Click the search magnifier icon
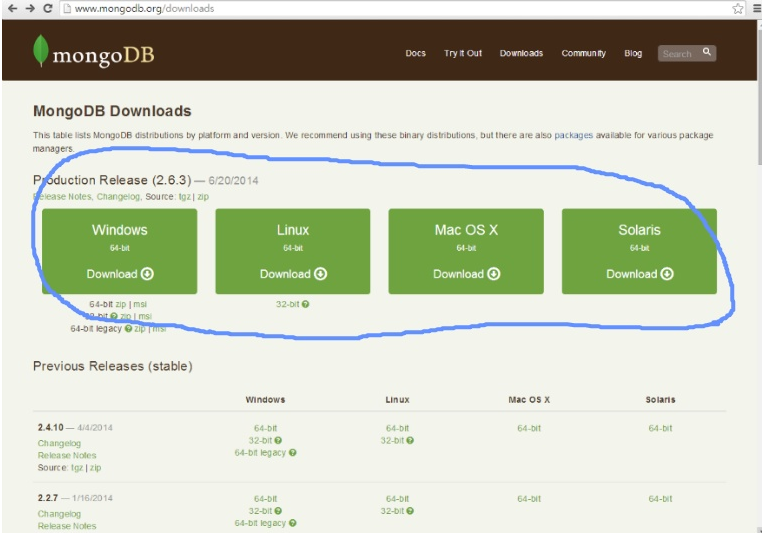Viewport: 766px width, 537px height. pyautogui.click(x=707, y=52)
